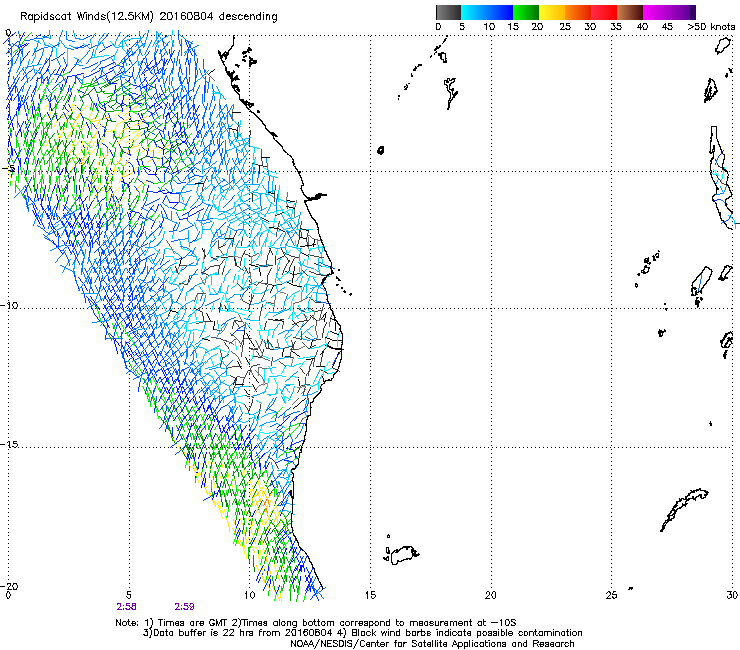Click the '10' longitude label on bottom axis
The image size is (740, 650).
click(250, 595)
